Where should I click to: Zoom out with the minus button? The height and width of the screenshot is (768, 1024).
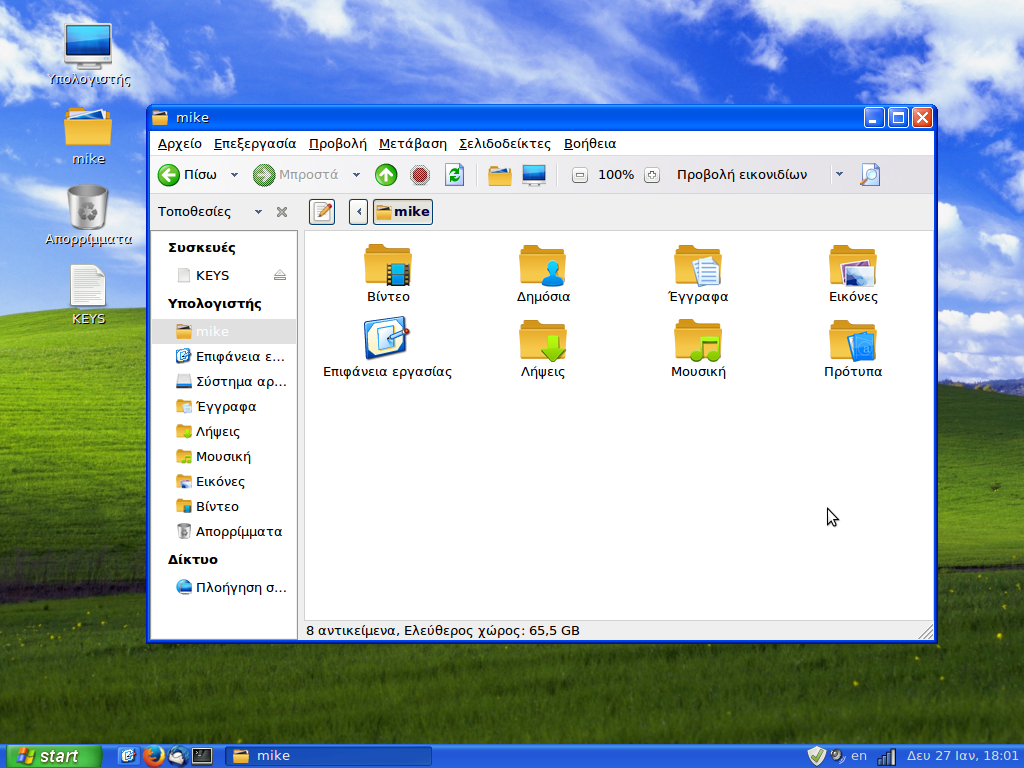coord(579,175)
